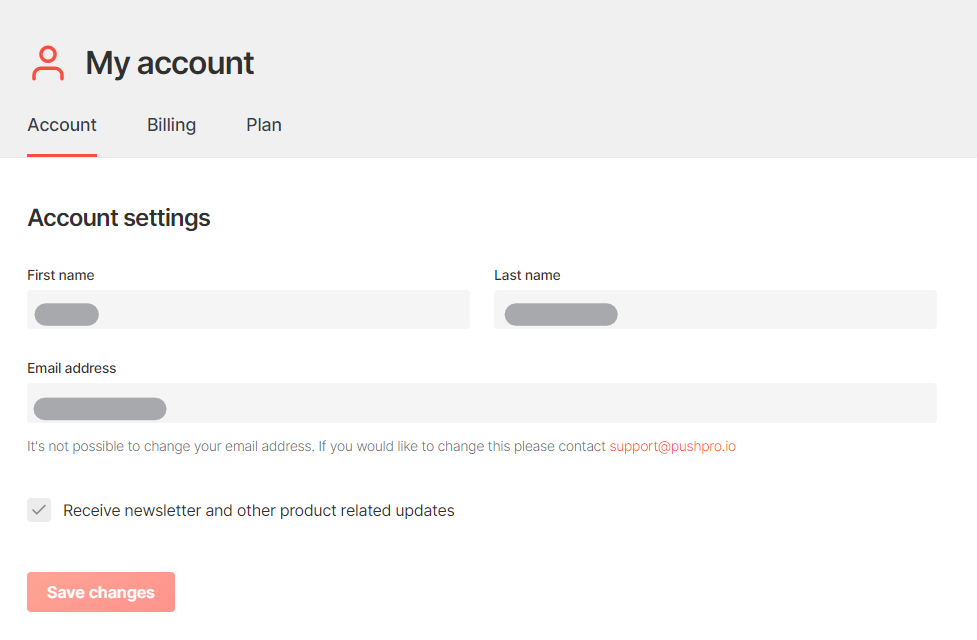Screen dimensions: 977x640
Task: Click the Account settings section heading
Action: 118,217
